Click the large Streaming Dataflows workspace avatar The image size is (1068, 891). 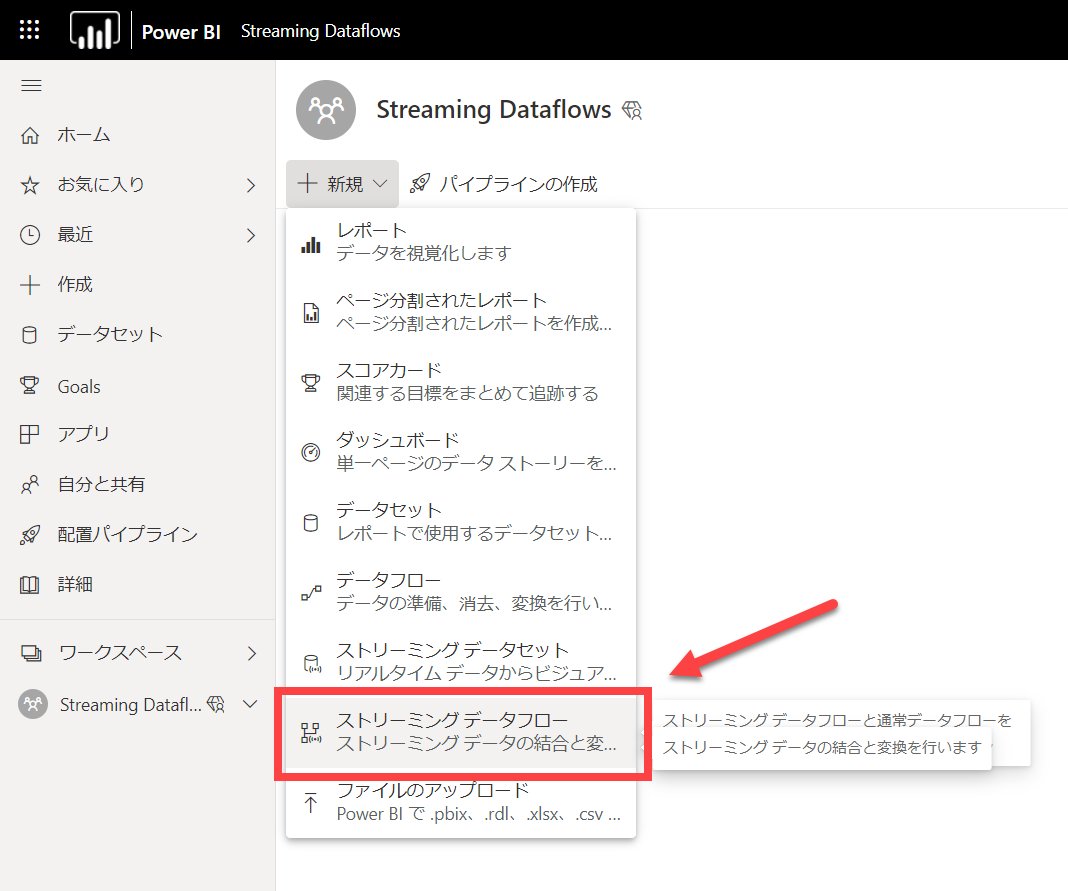click(326, 110)
